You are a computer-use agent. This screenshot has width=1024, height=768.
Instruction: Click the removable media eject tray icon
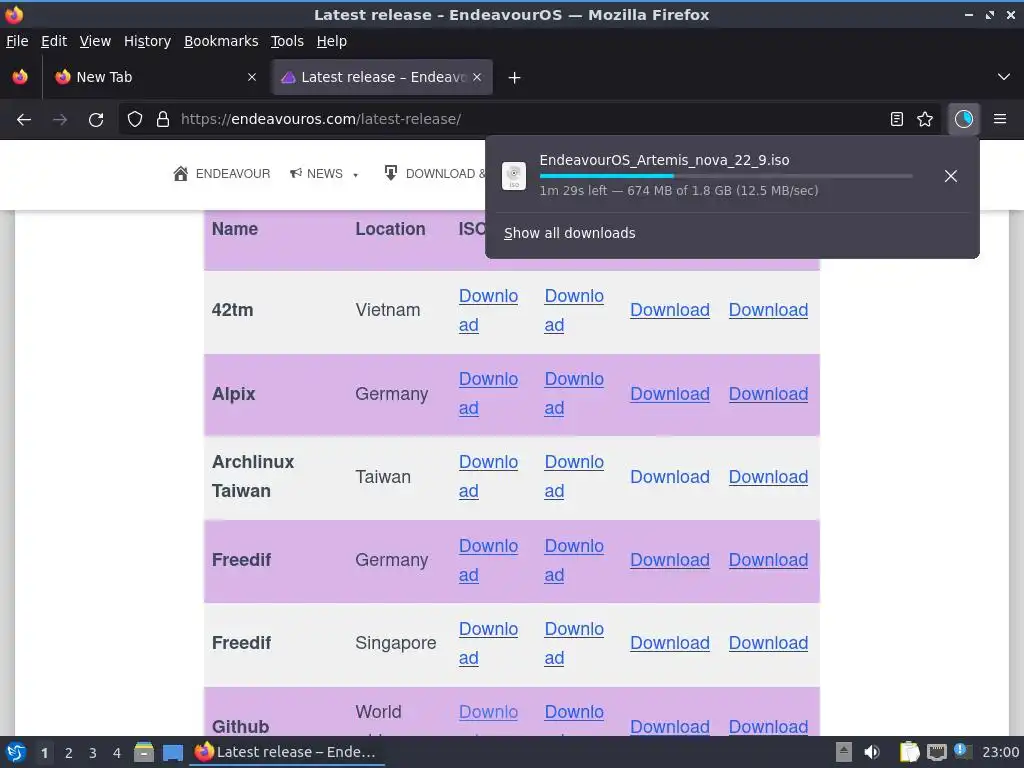[844, 752]
